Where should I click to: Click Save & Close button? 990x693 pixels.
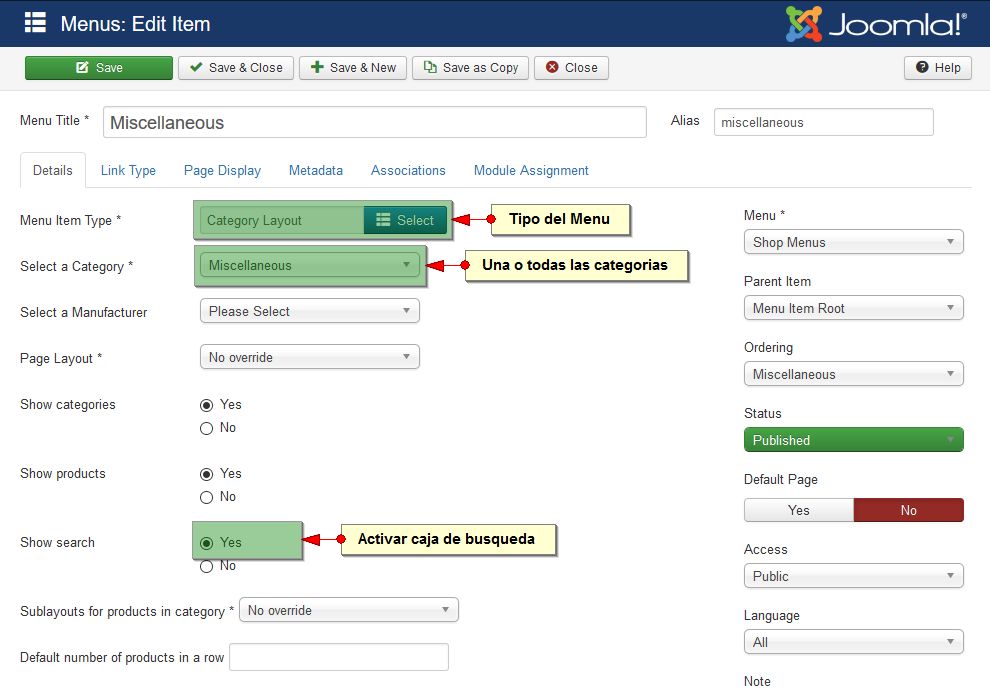pyautogui.click(x=236, y=68)
